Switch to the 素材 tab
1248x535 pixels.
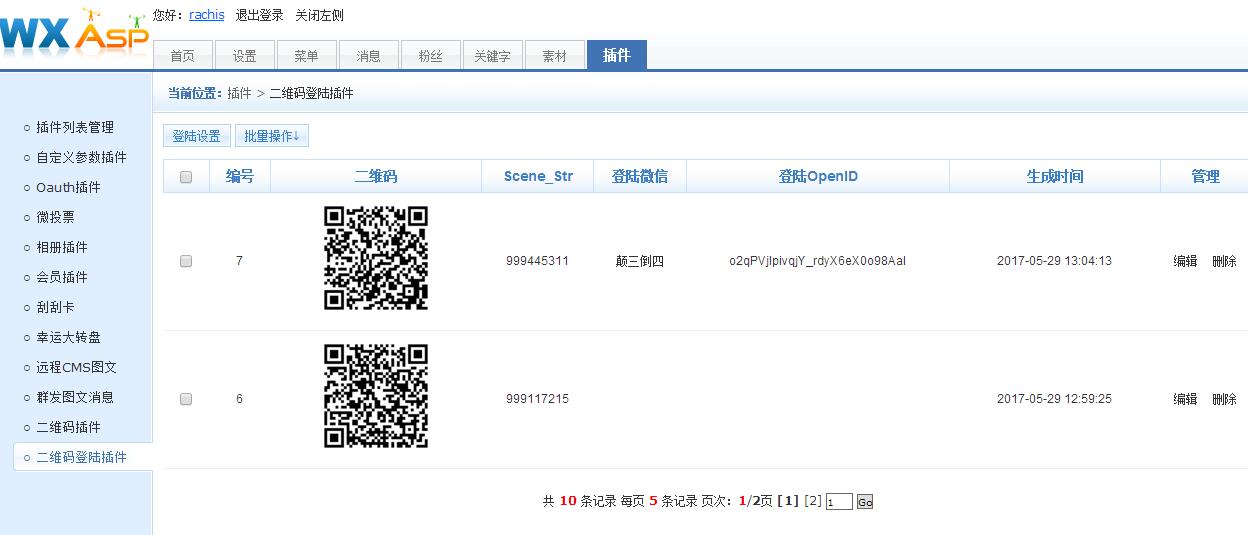pyautogui.click(x=555, y=56)
